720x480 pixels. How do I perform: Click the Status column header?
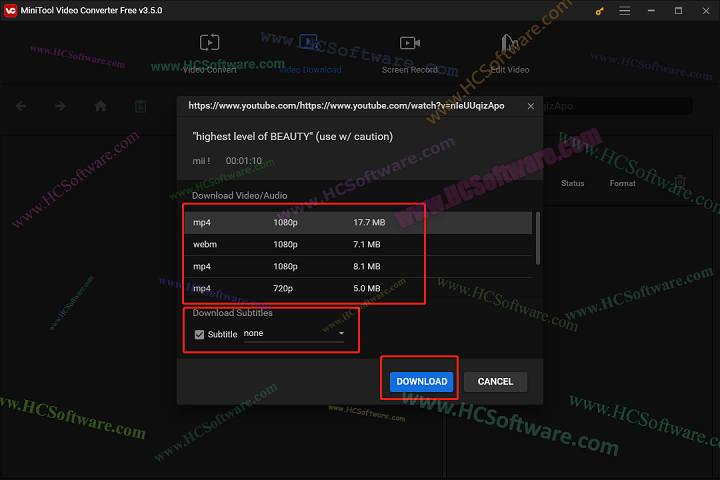click(572, 183)
